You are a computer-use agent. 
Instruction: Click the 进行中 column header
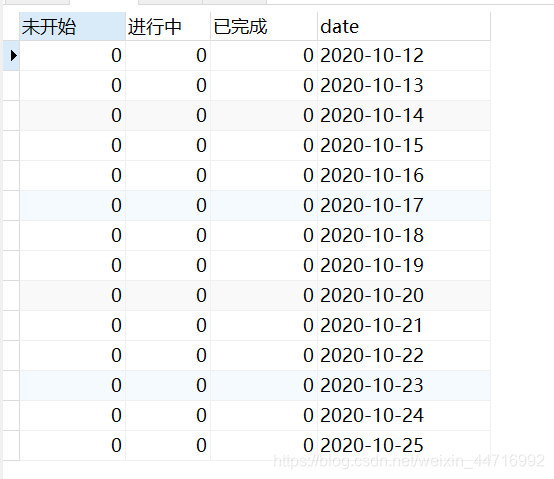tap(168, 26)
